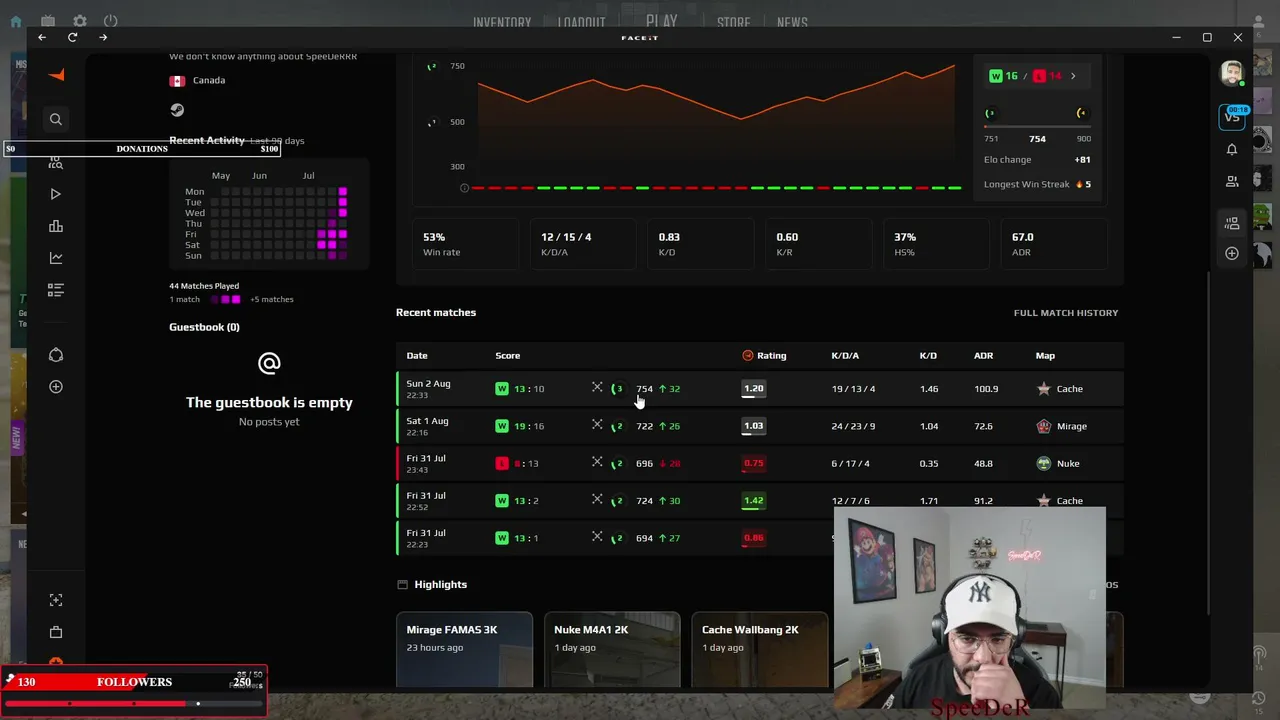Open the list feed icon in sidebar
This screenshot has height=720, width=1280.
pyautogui.click(x=56, y=290)
